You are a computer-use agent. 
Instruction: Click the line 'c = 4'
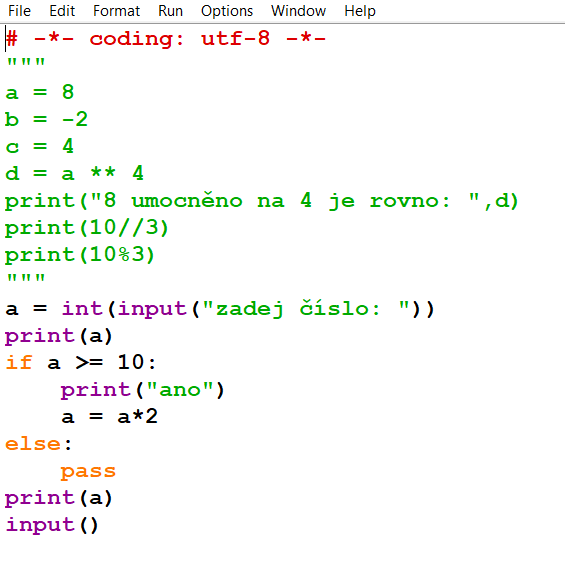pyautogui.click(x=40, y=146)
